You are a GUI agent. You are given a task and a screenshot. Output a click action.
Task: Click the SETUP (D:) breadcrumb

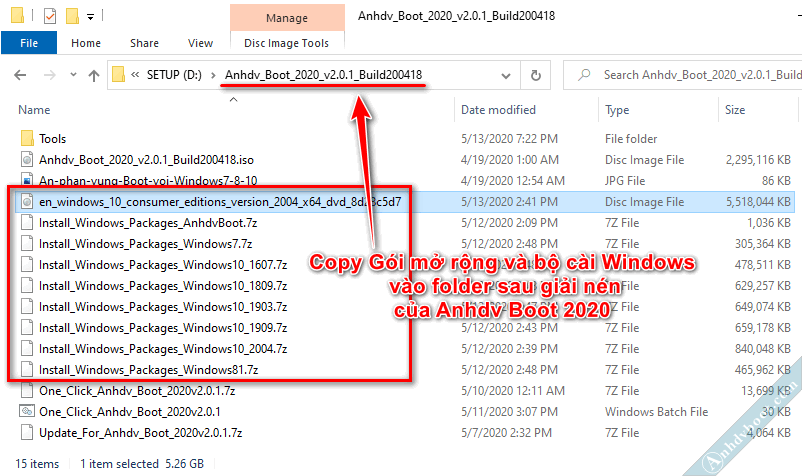point(174,75)
